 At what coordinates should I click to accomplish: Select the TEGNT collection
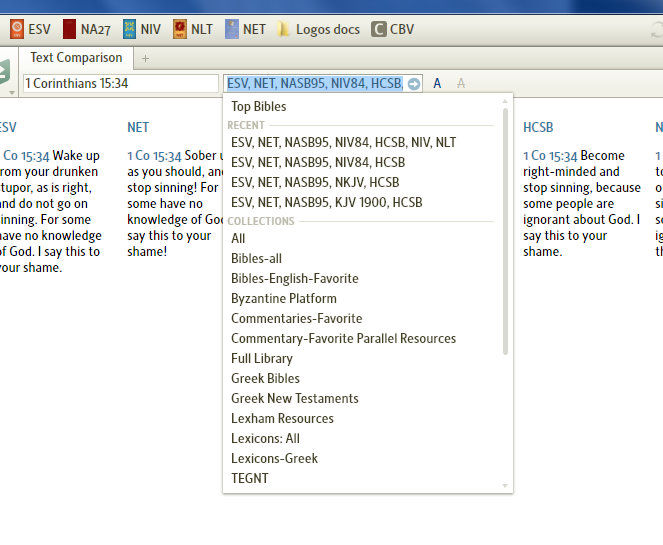pos(249,478)
